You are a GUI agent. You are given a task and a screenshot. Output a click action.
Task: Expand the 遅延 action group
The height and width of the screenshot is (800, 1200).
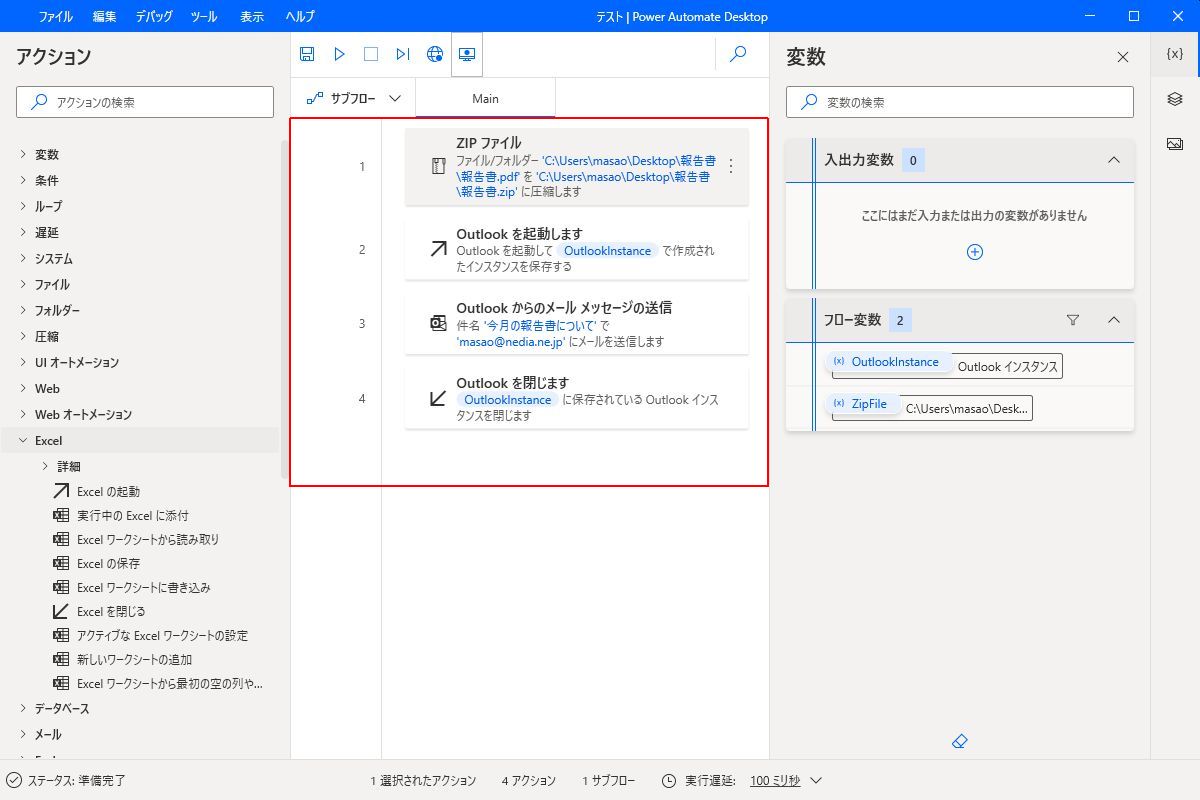pos(23,232)
